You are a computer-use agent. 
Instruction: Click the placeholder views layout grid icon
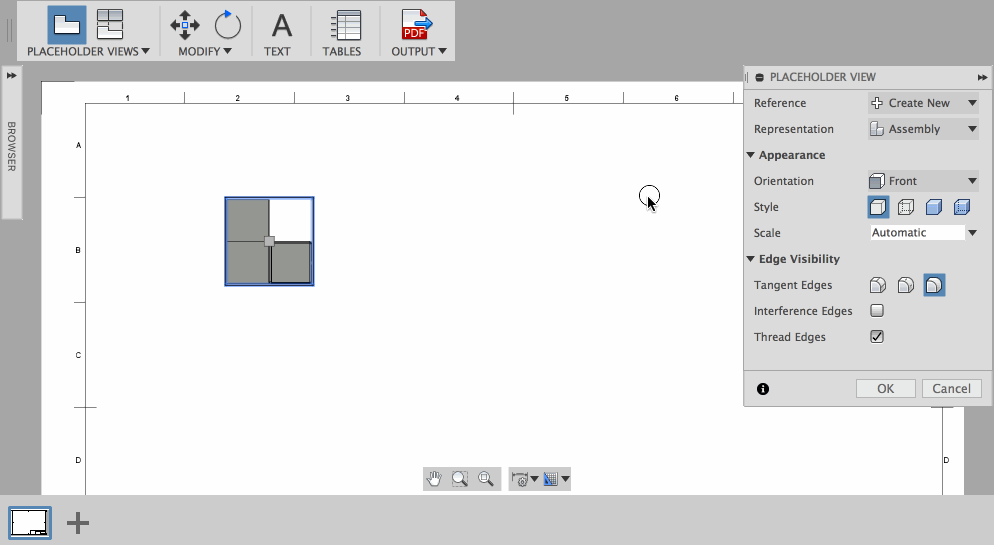[x=110, y=25]
